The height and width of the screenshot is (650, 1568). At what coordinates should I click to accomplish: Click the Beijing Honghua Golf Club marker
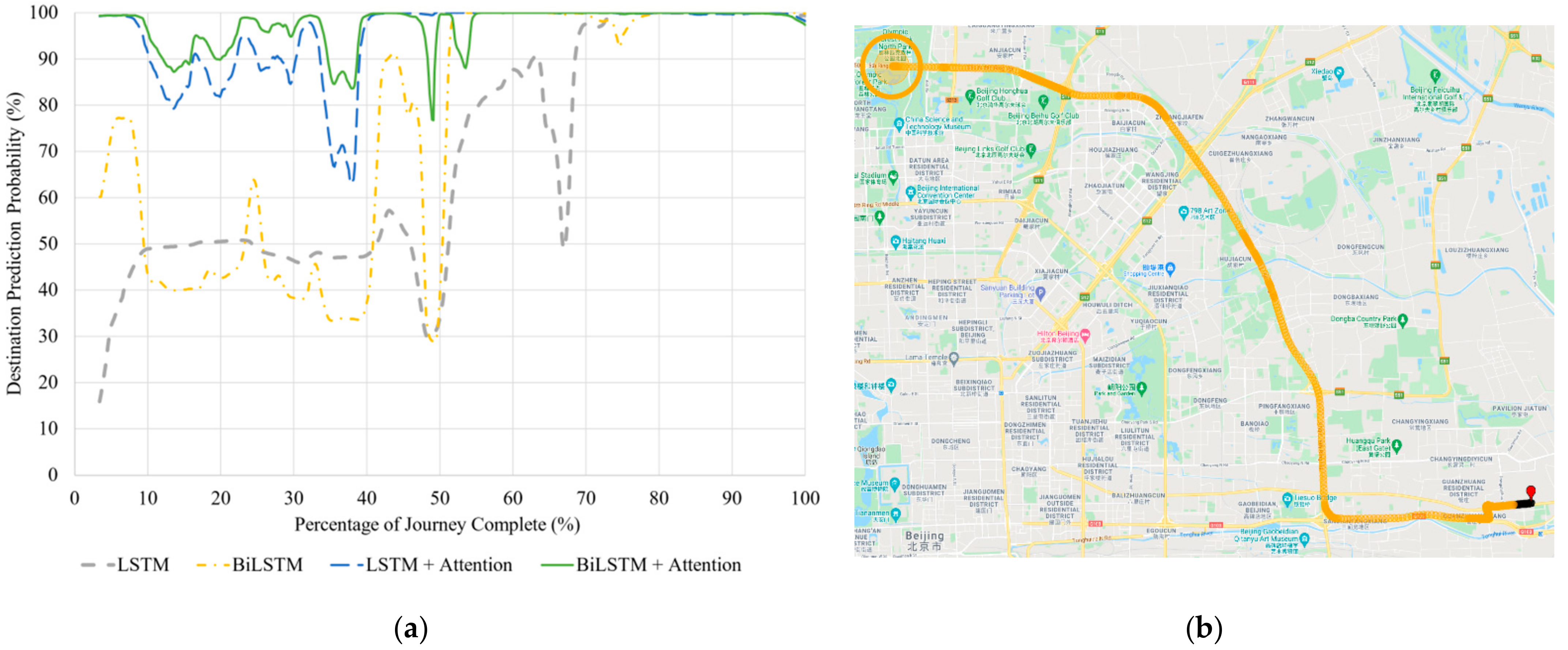click(970, 95)
